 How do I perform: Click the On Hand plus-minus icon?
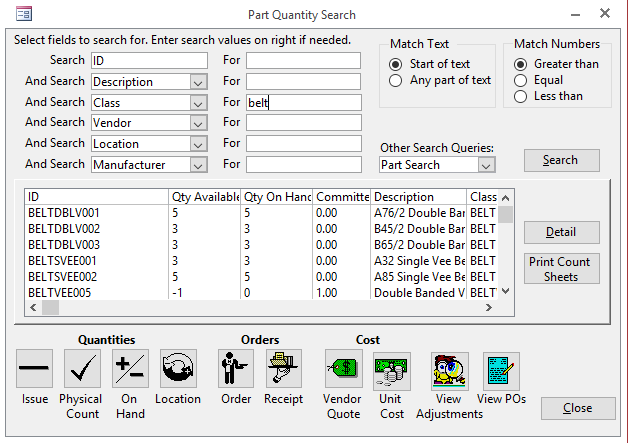(130, 369)
